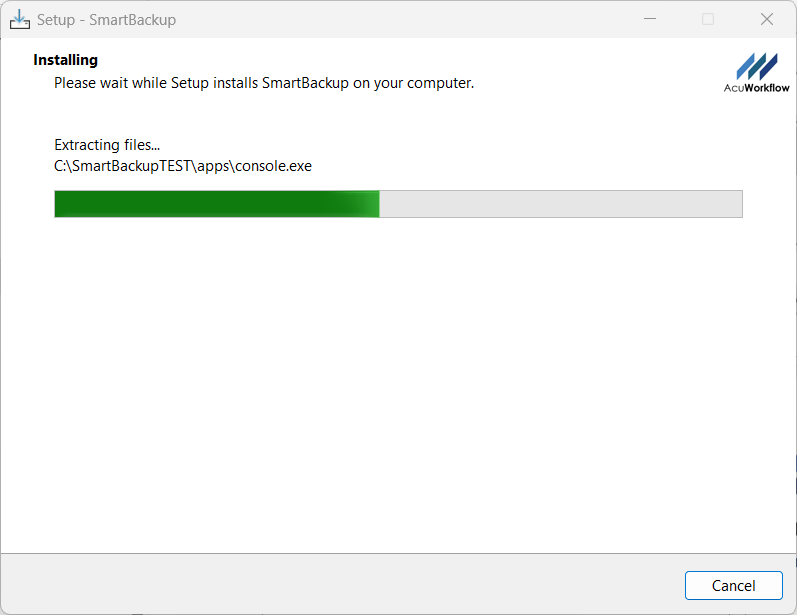797x615 pixels.
Task: Click the Setup installer icon in title bar
Action: [x=20, y=19]
